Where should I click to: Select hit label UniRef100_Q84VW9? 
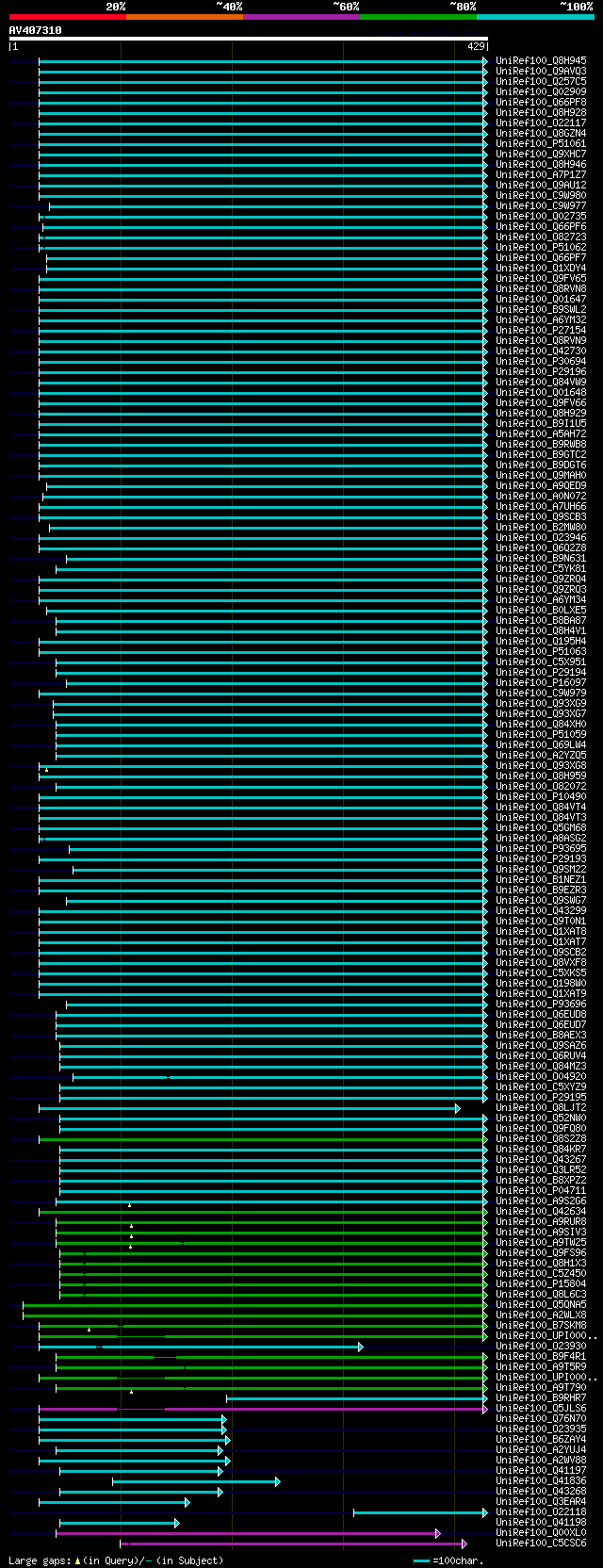(541, 382)
